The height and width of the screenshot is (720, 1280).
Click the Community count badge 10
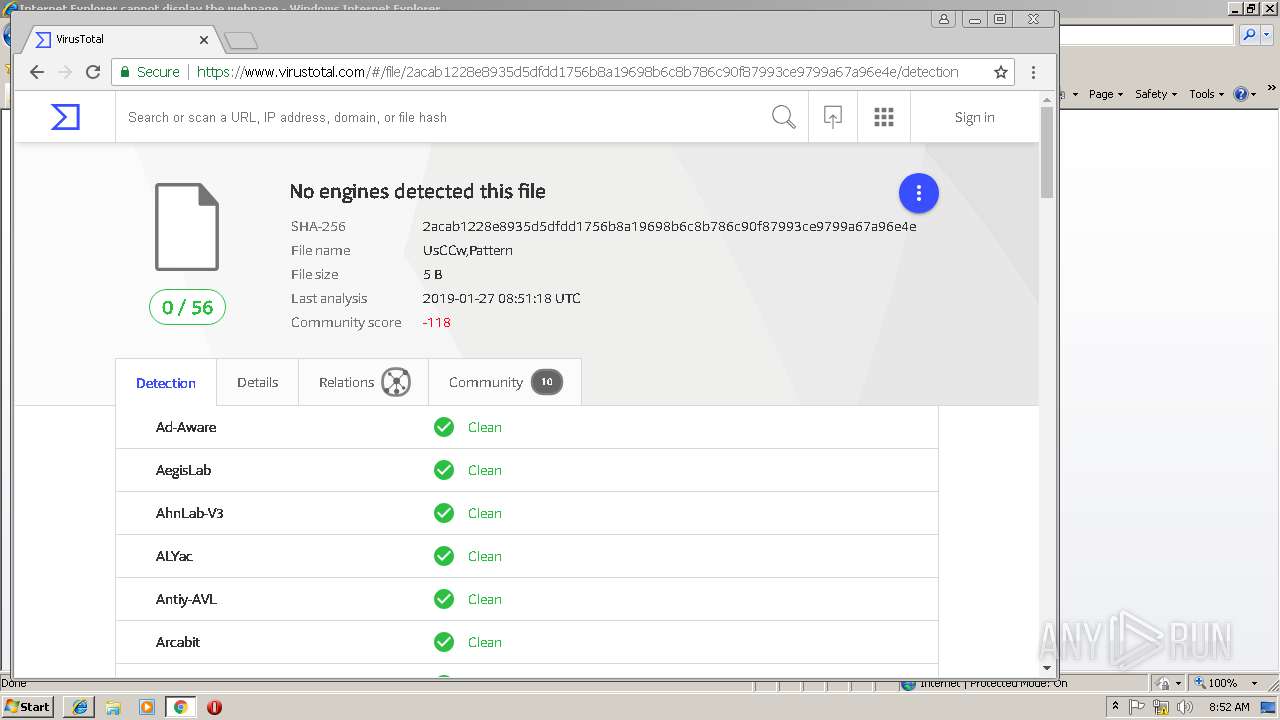pyautogui.click(x=546, y=382)
